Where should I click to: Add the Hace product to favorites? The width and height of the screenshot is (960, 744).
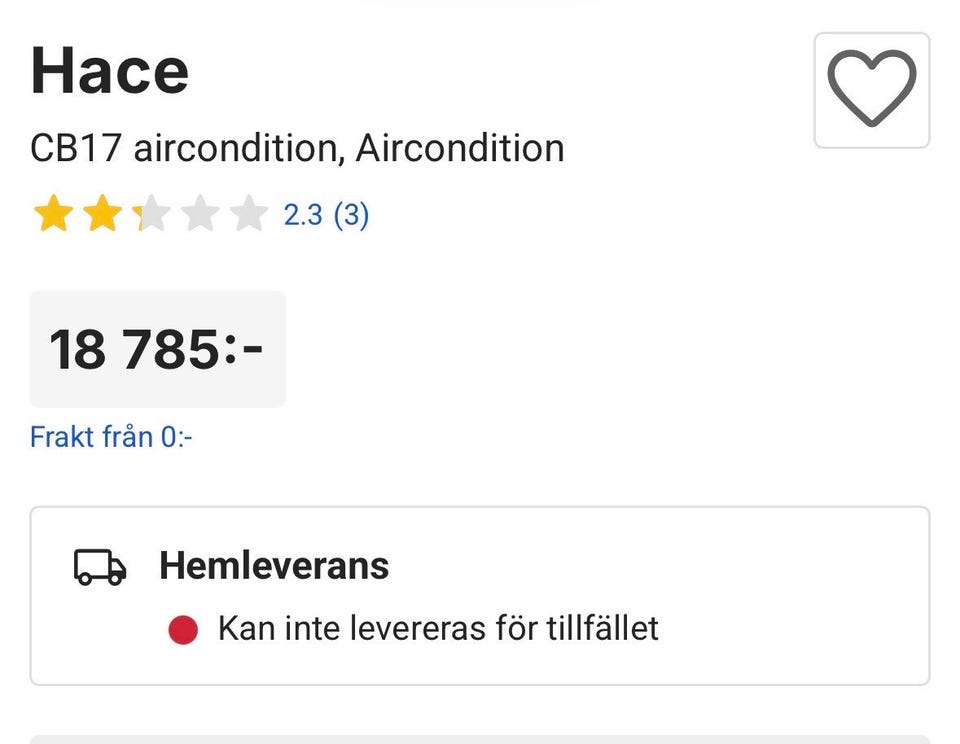point(871,90)
